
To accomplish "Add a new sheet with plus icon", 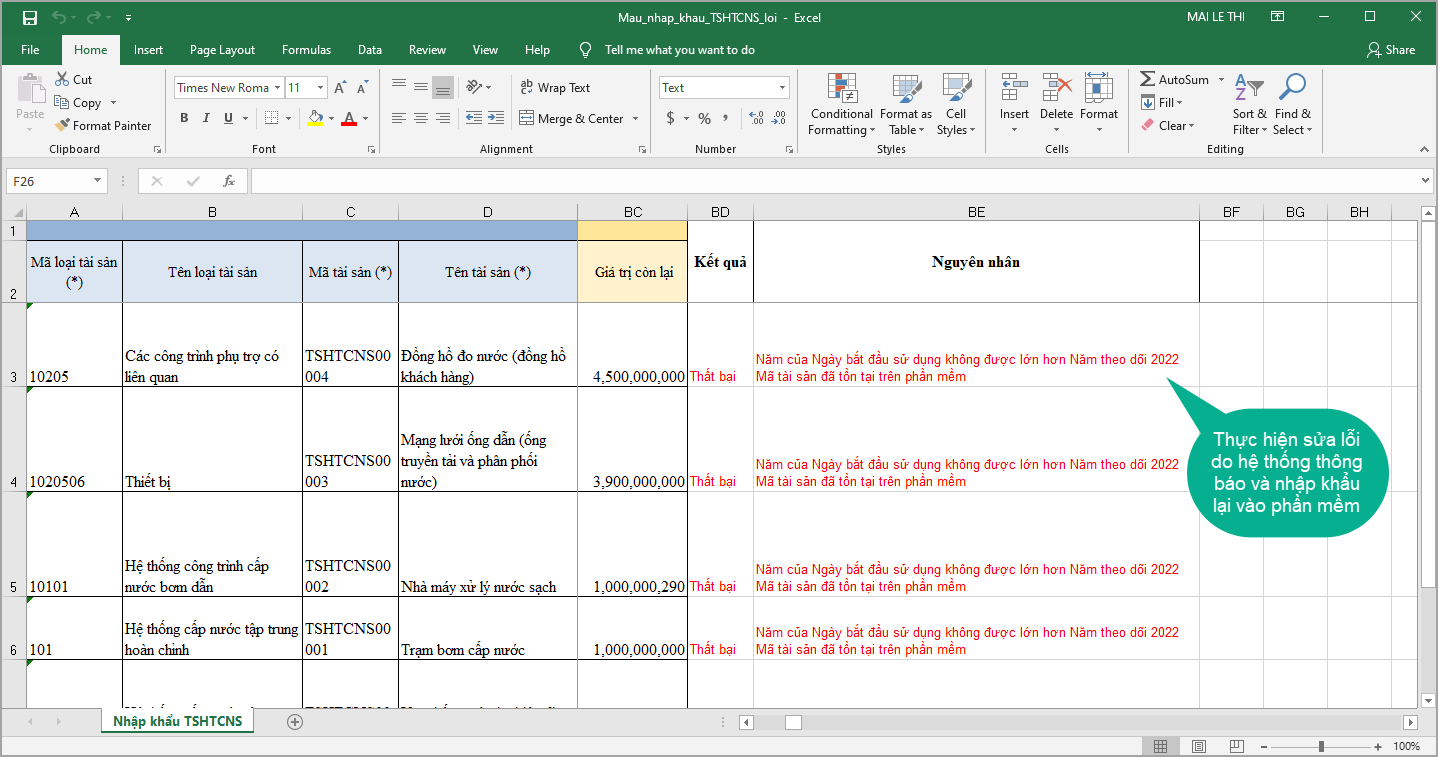I will coord(294,721).
